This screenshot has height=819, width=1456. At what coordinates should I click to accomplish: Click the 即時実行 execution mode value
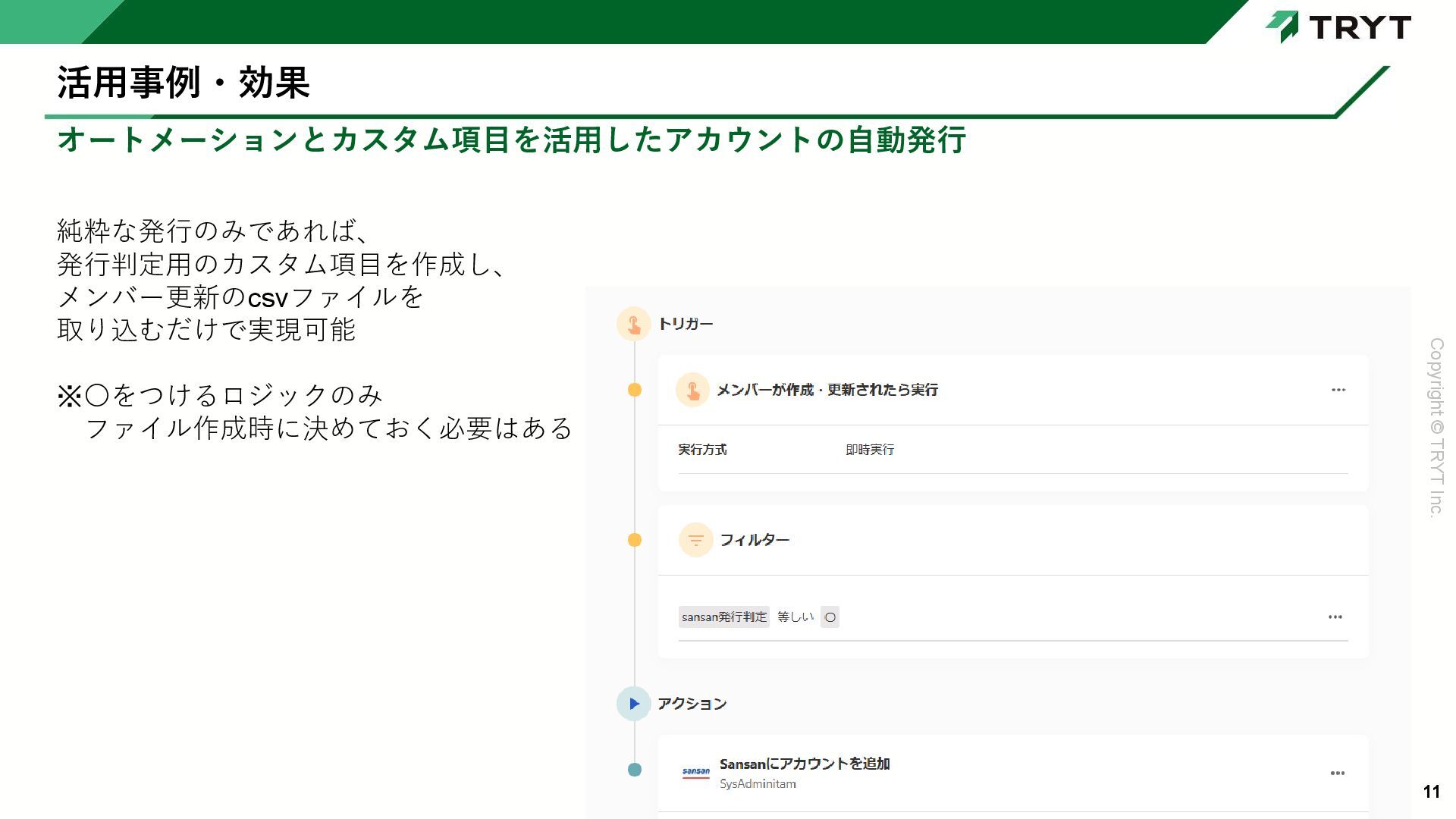(x=870, y=450)
